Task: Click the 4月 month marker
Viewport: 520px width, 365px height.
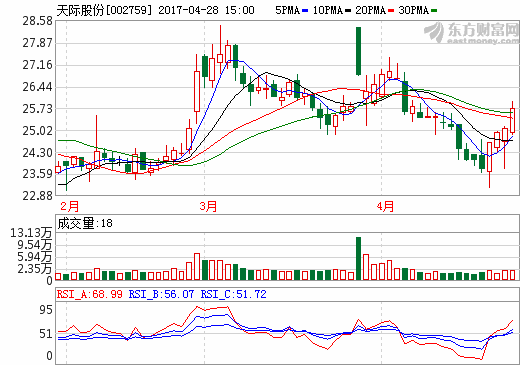Action: 385,206
